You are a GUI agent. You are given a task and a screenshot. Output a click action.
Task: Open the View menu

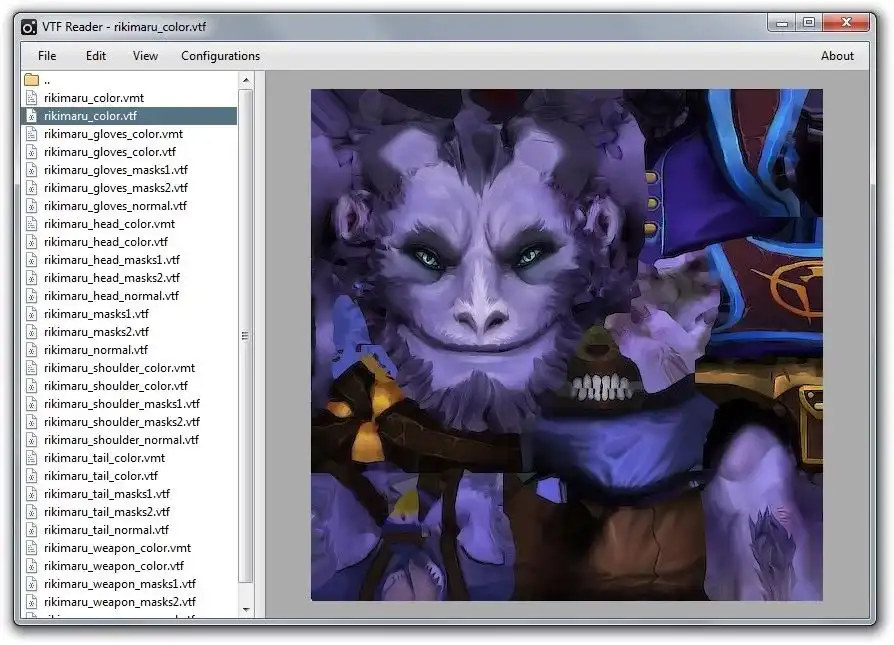[x=145, y=56]
